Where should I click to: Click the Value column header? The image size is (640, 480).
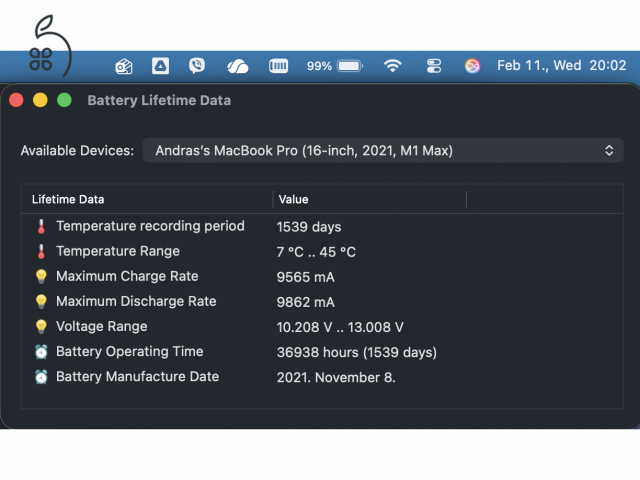click(293, 199)
